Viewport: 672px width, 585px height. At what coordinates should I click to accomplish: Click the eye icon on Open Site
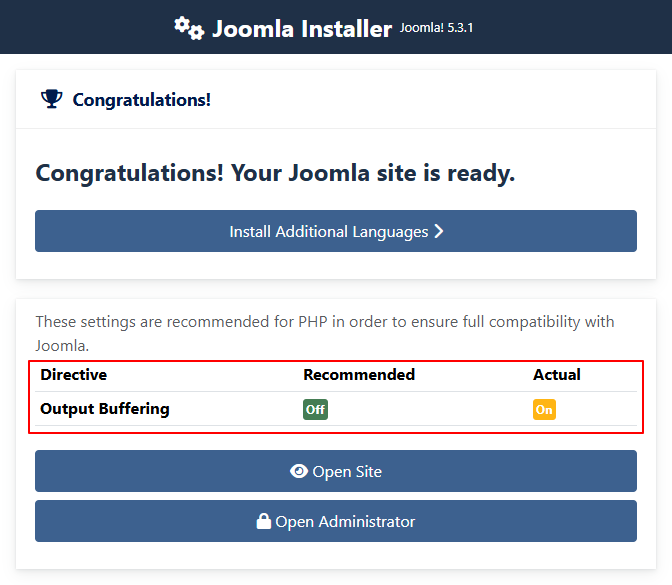[x=298, y=471]
